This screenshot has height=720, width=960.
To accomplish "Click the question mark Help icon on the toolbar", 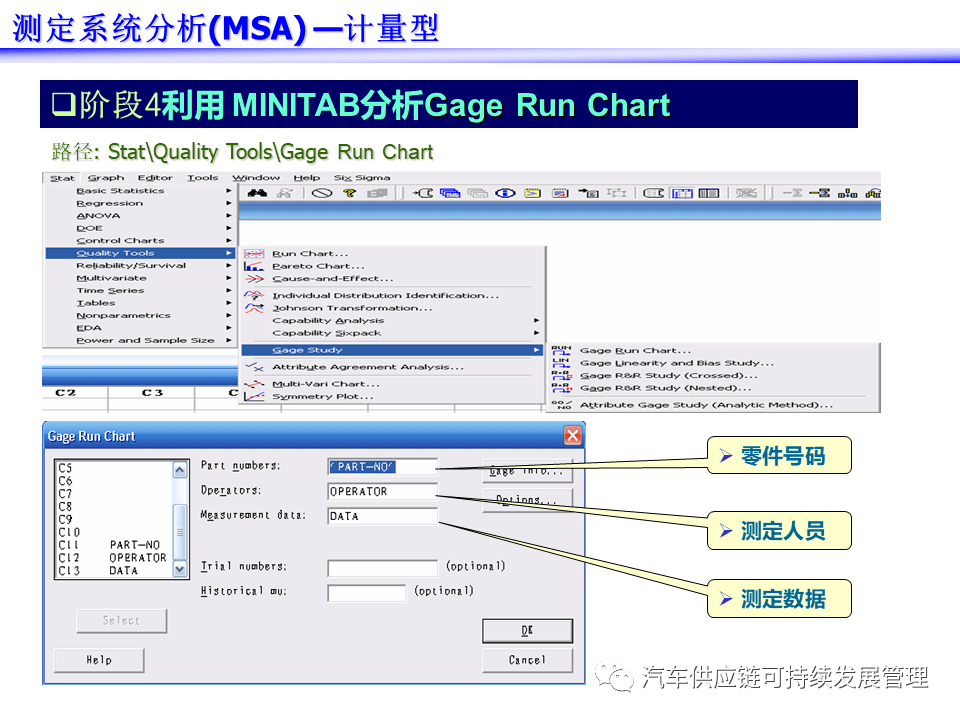I will click(x=347, y=194).
